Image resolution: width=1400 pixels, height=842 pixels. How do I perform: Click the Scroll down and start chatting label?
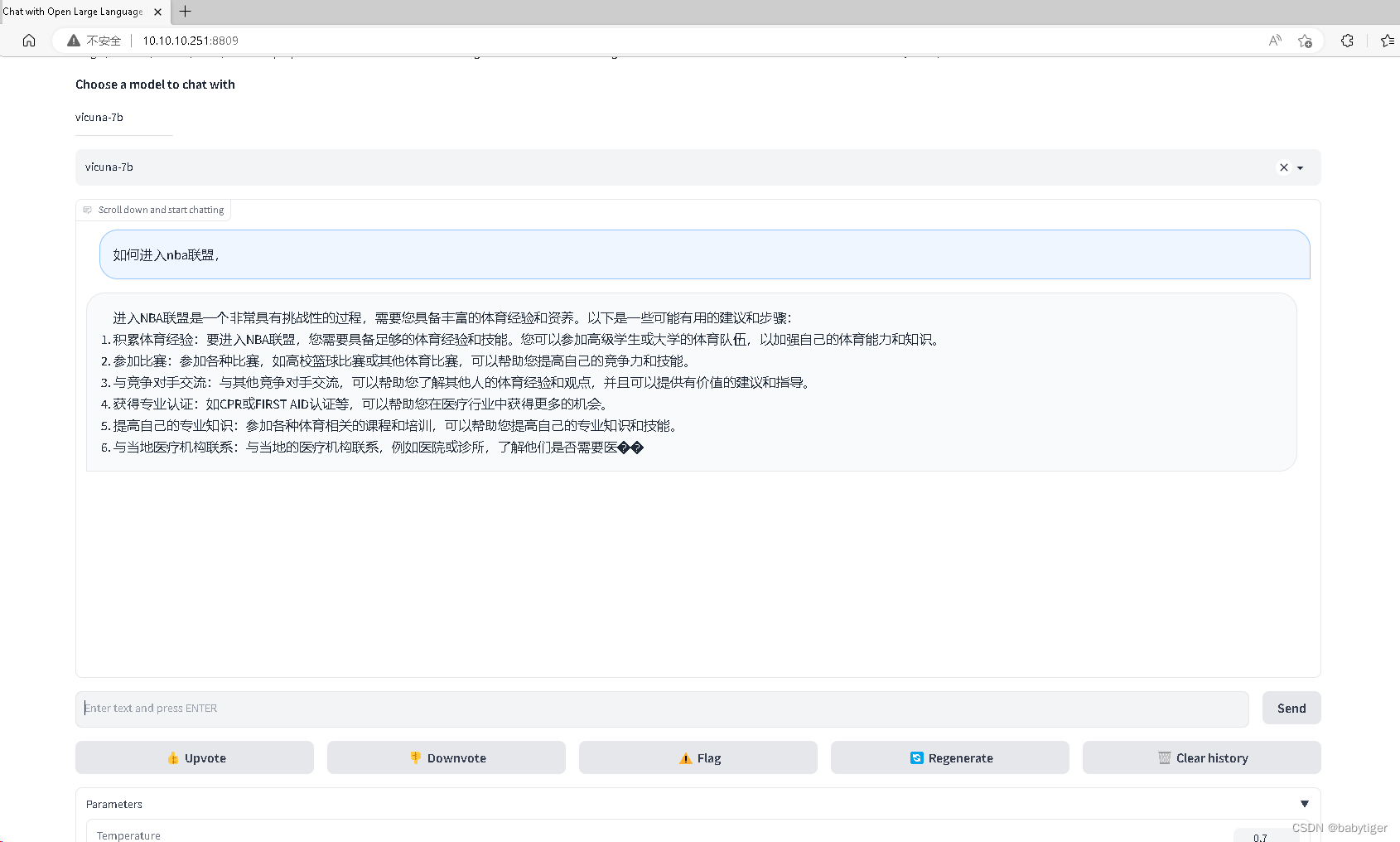(x=153, y=210)
